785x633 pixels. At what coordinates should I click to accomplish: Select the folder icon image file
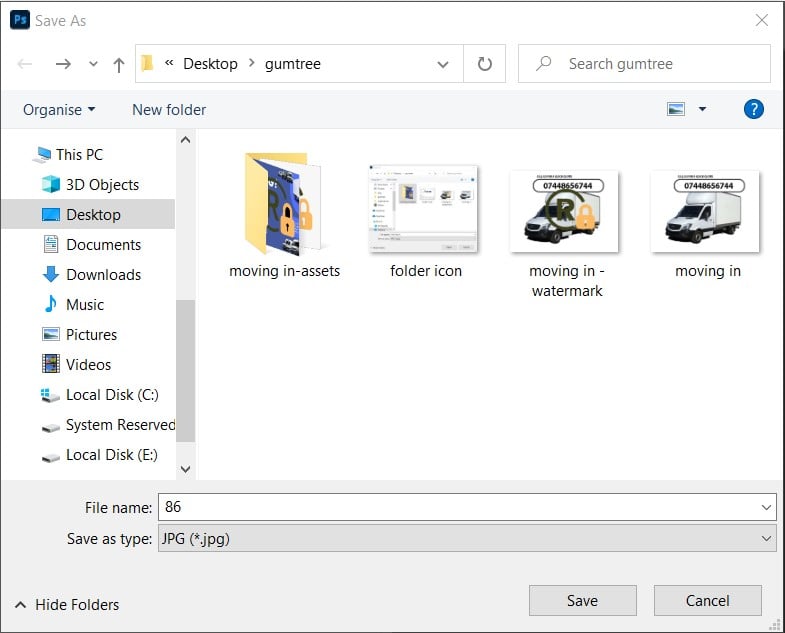[x=426, y=221]
